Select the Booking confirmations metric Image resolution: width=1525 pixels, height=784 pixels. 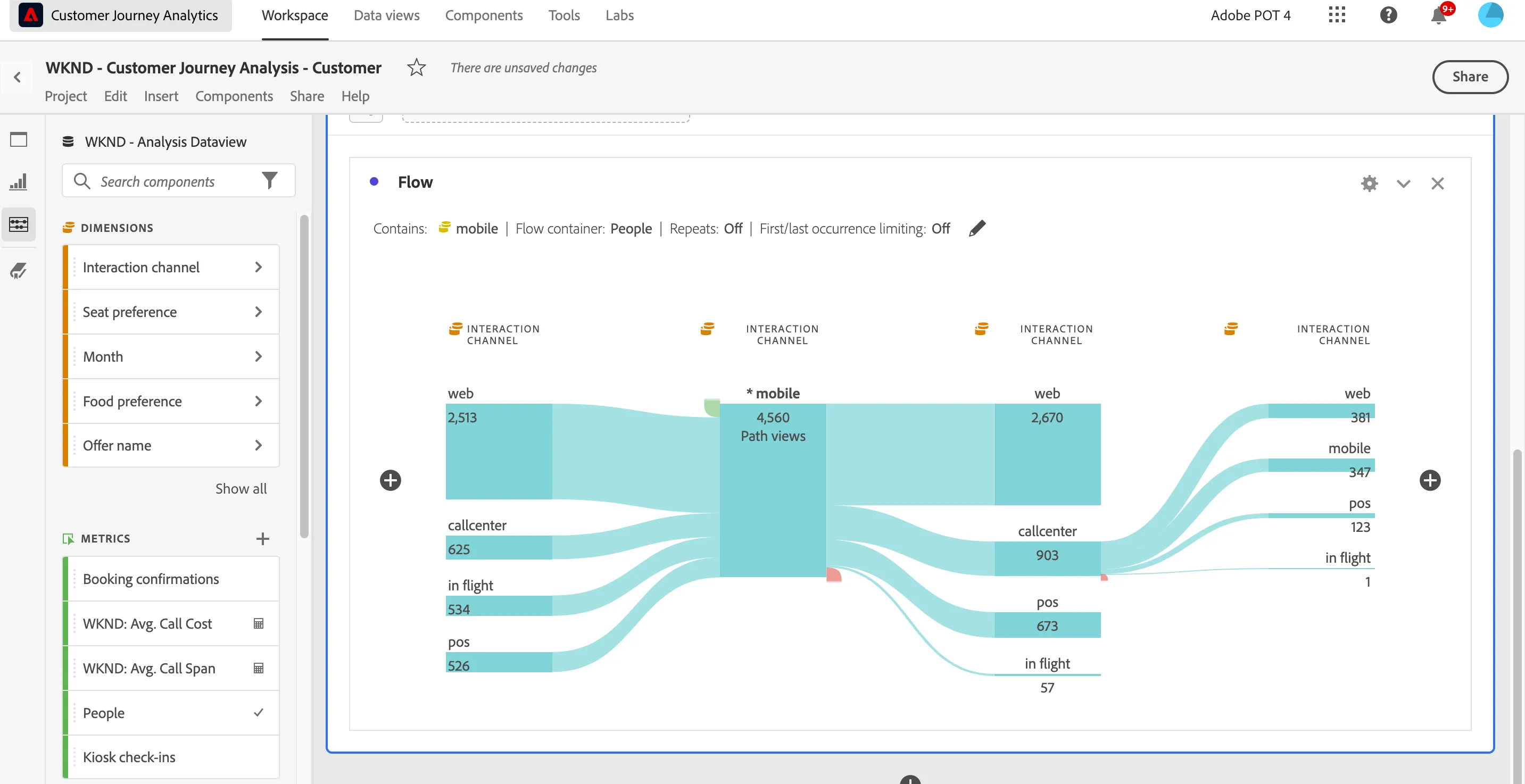tap(170, 579)
